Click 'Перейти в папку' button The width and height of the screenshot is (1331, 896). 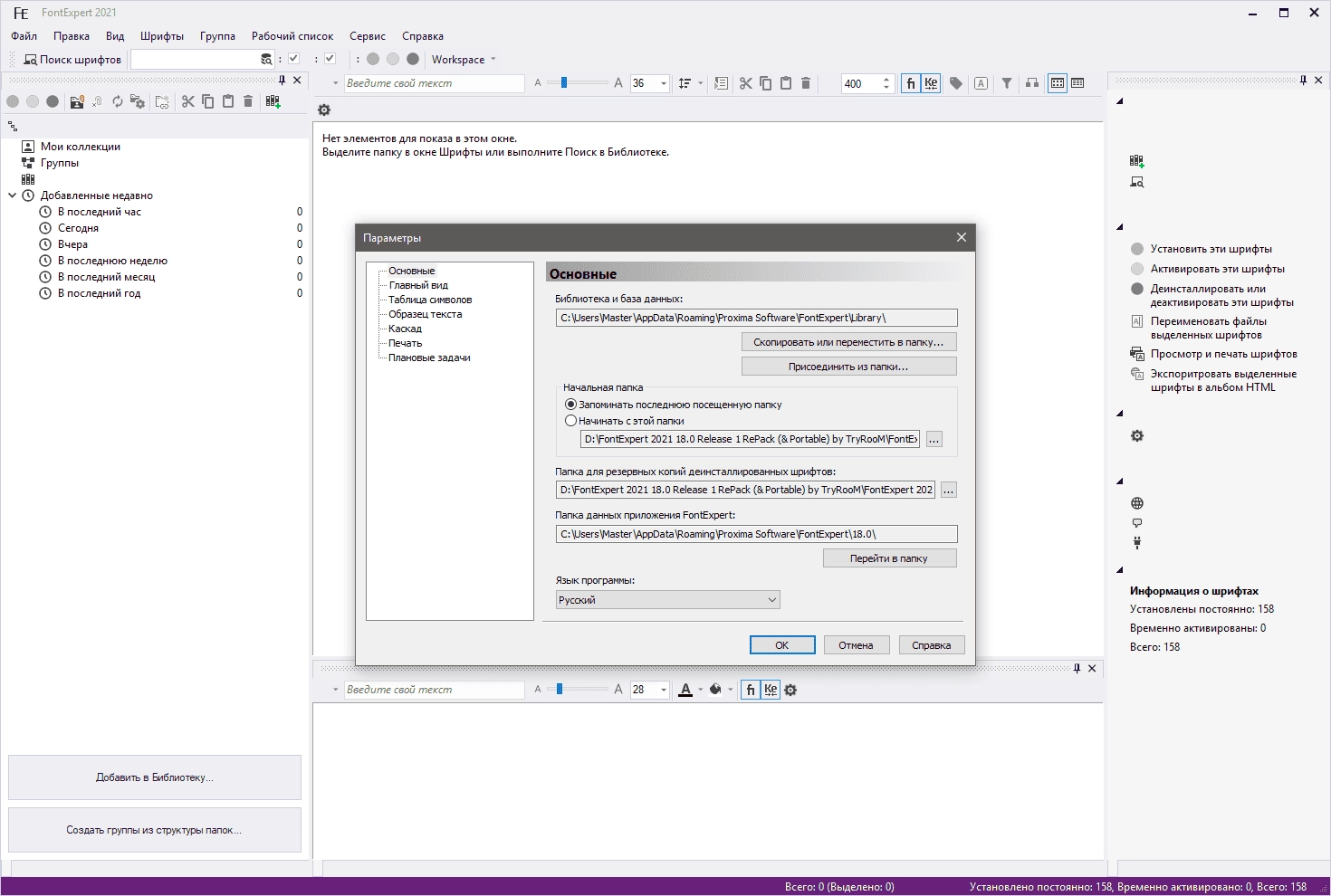[889, 558]
